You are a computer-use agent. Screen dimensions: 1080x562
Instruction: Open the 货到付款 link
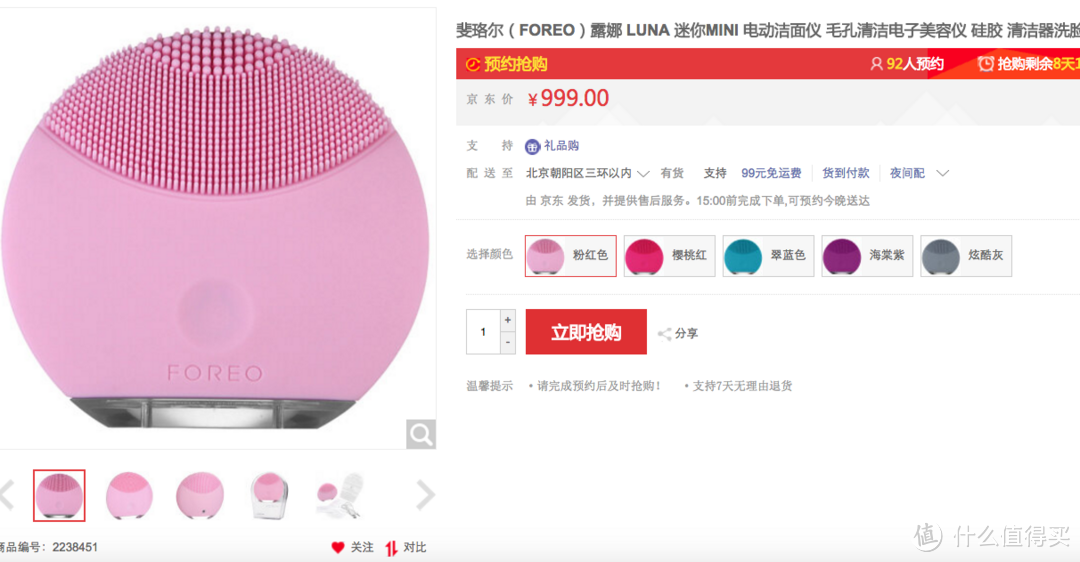tap(845, 174)
